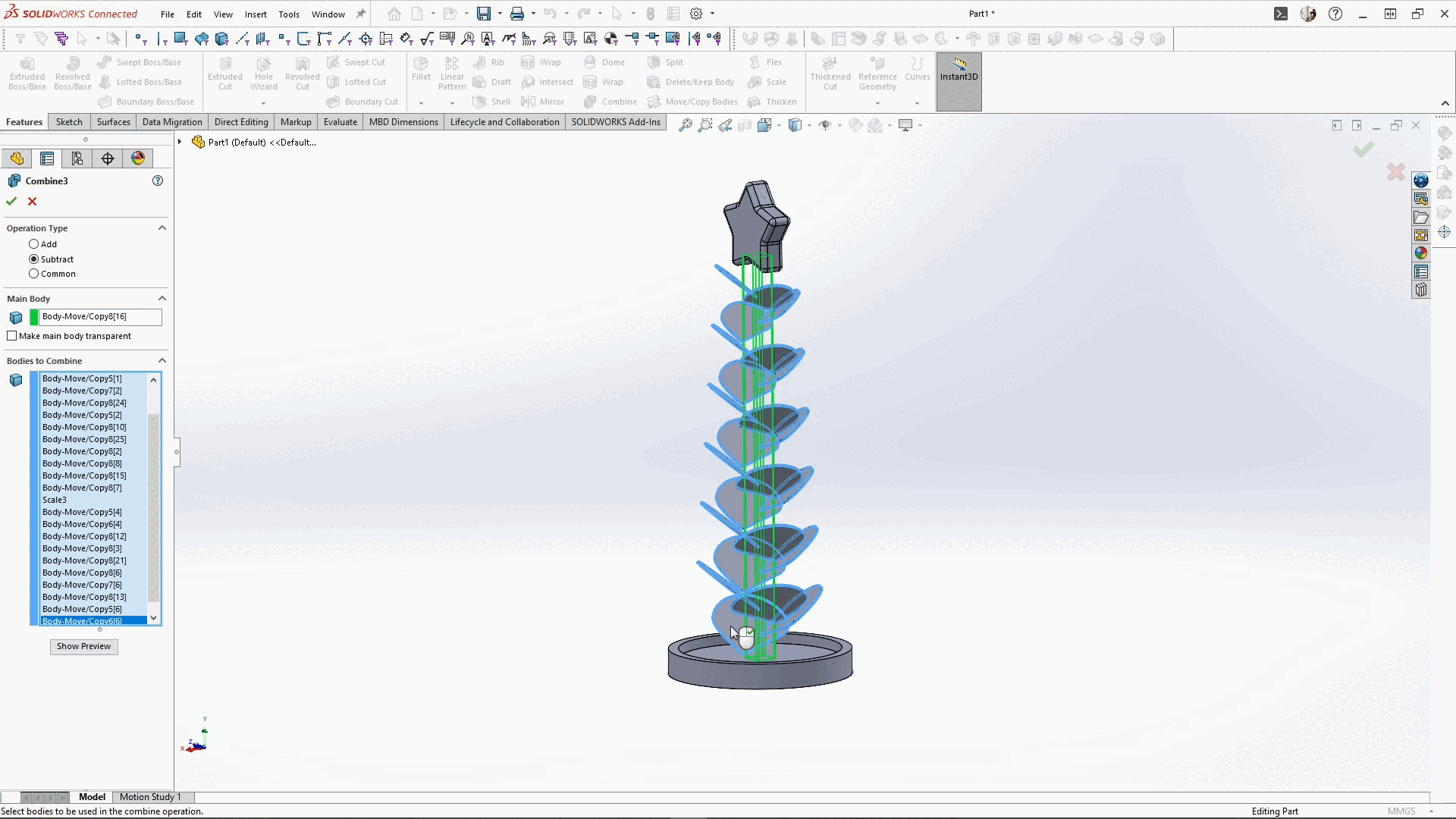1456x819 pixels.
Task: Enable Make main body transparent checkbox
Action: click(x=12, y=336)
